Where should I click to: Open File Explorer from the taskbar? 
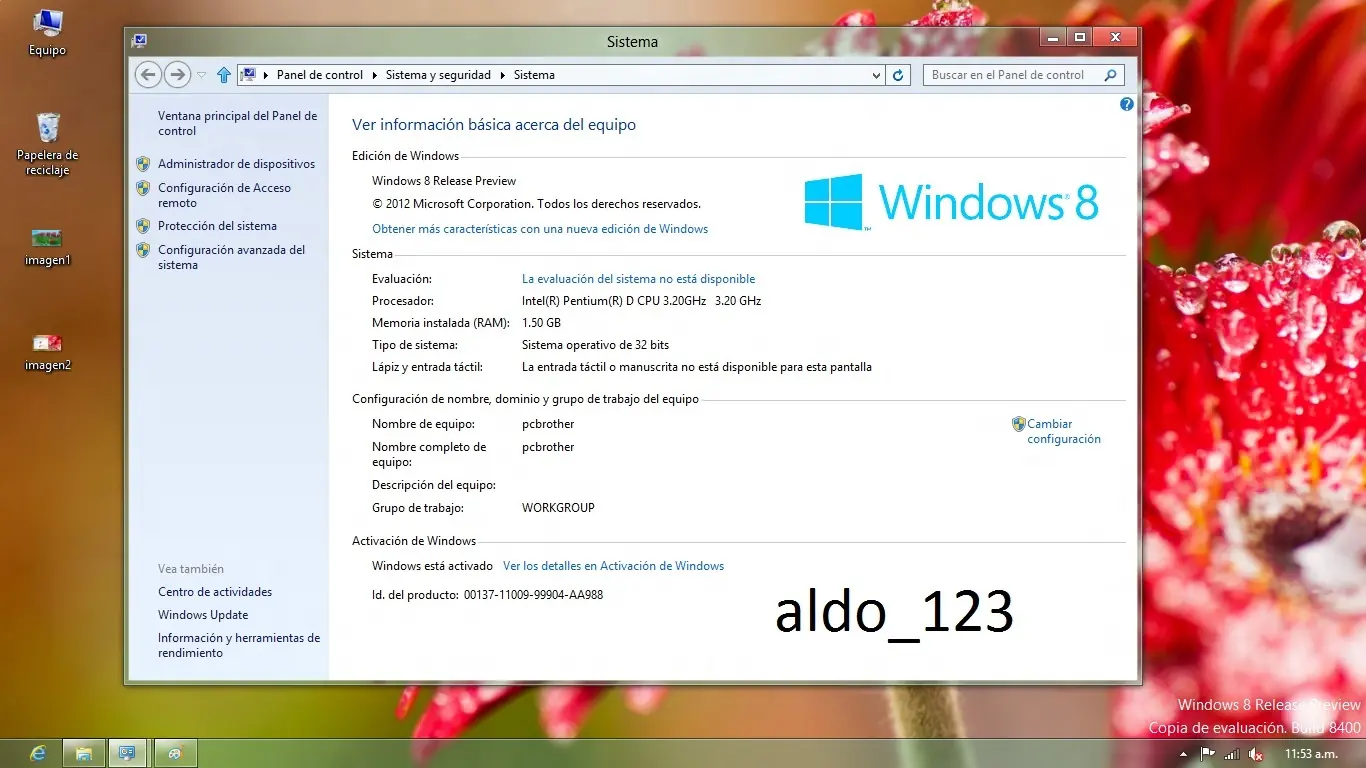click(84, 753)
